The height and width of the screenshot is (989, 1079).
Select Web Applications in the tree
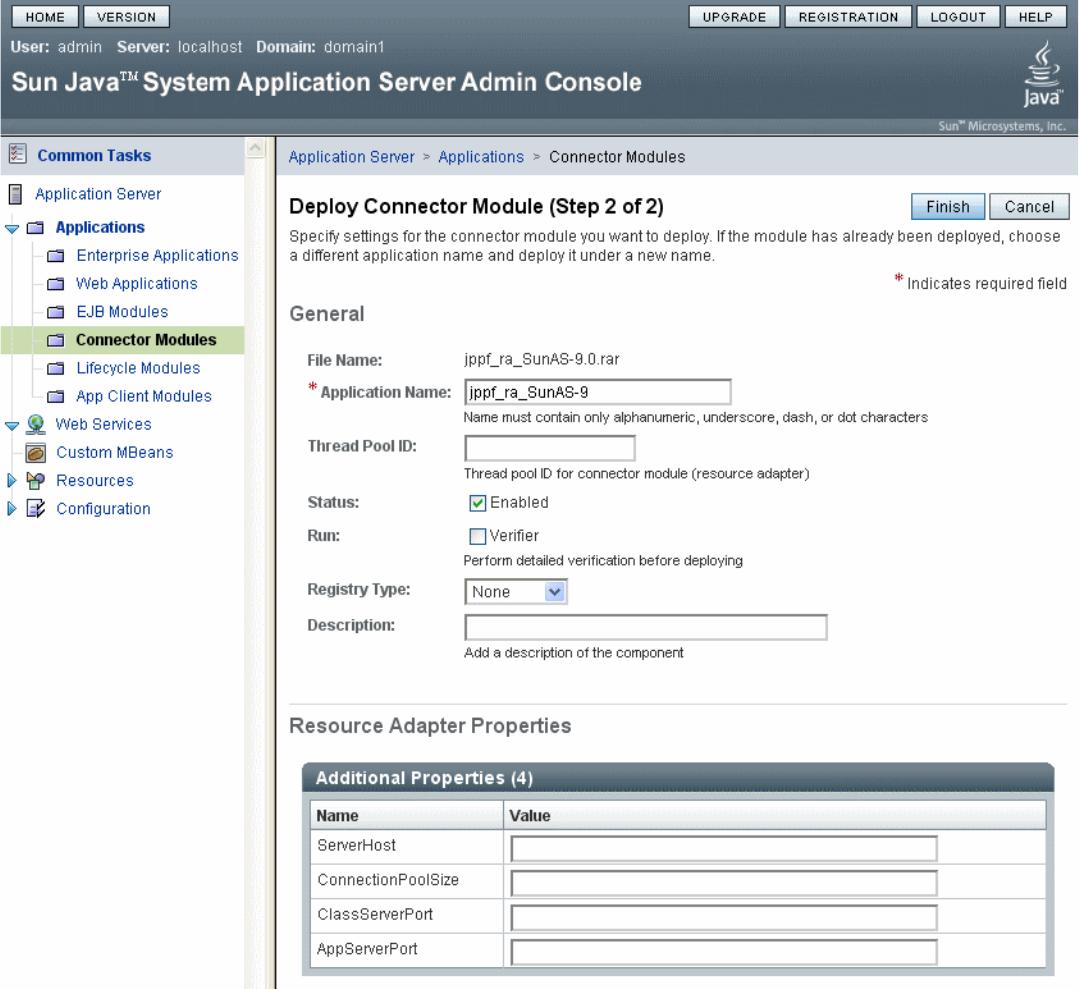pos(137,284)
